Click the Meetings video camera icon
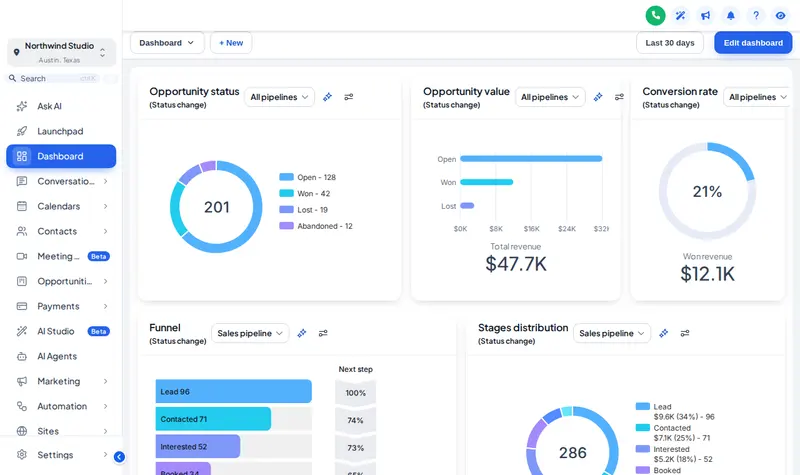800x475 pixels. tap(21, 256)
